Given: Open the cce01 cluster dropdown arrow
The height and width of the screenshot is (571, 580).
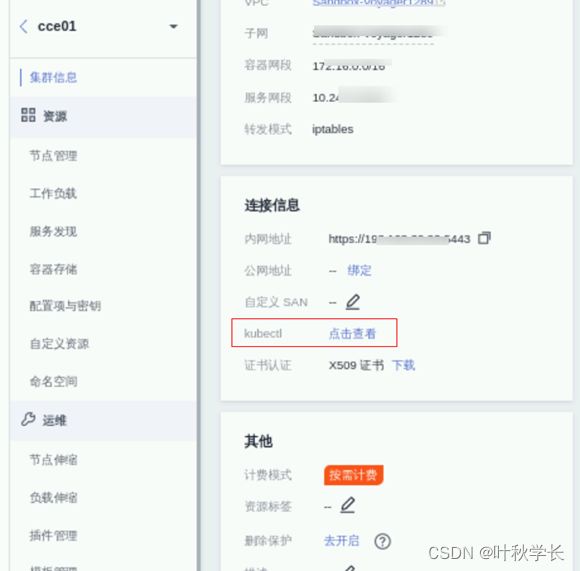Looking at the screenshot, I should pos(173,27).
